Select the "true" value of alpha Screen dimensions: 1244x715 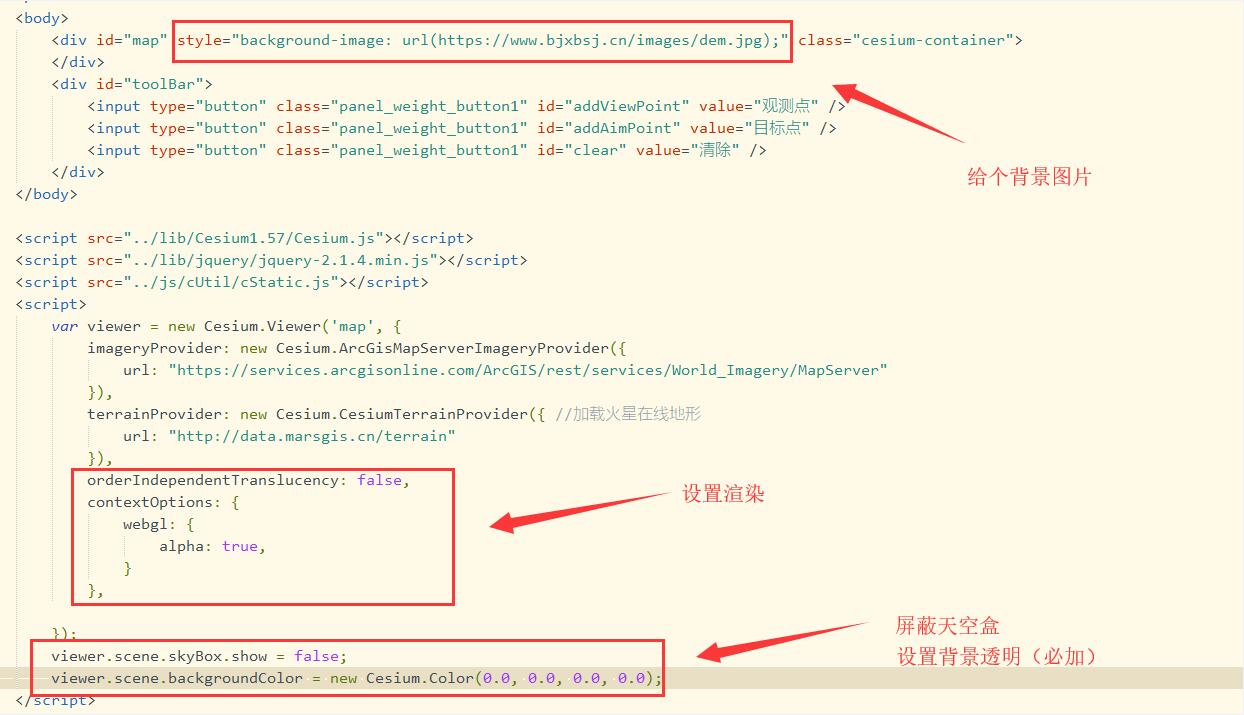(x=240, y=546)
